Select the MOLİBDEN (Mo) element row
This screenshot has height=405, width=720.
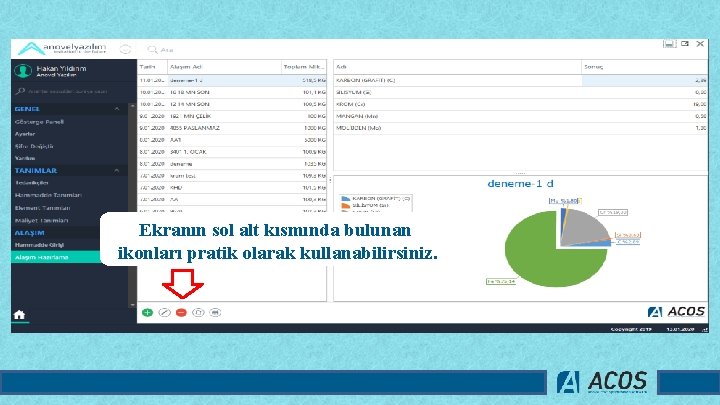[521, 128]
